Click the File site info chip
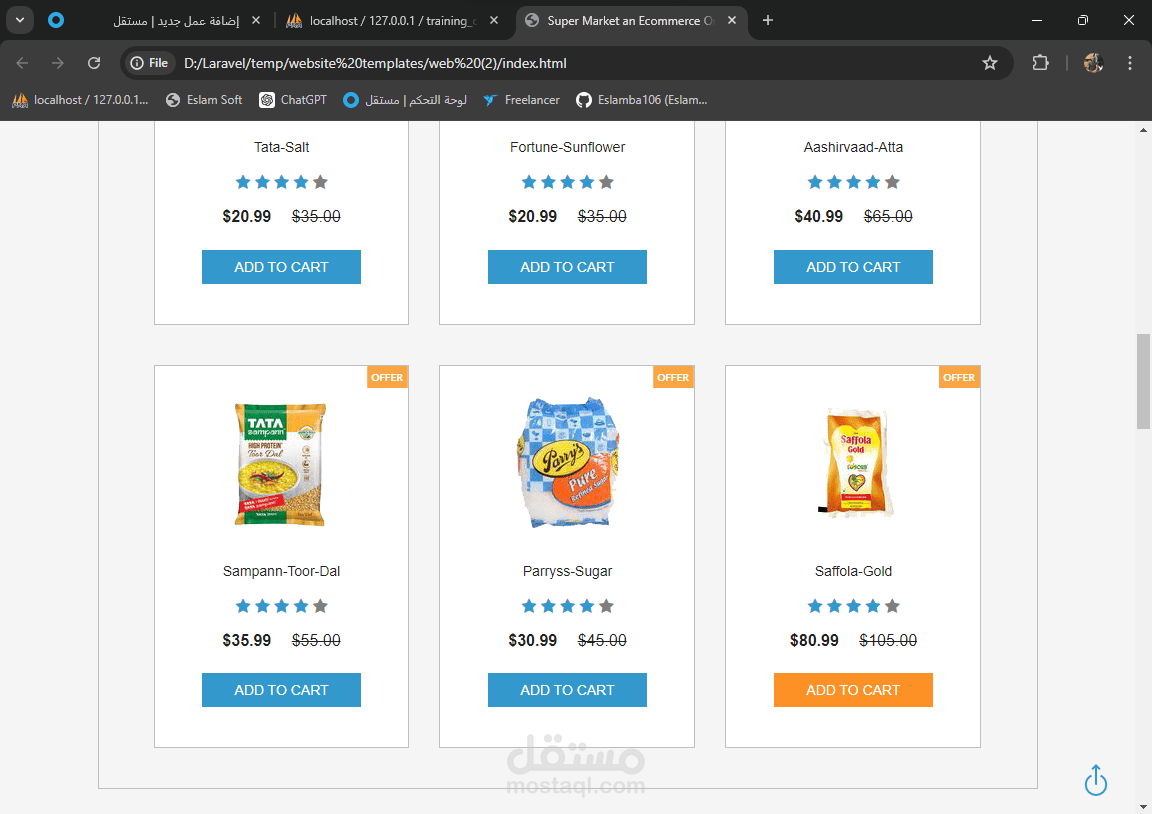 [149, 63]
